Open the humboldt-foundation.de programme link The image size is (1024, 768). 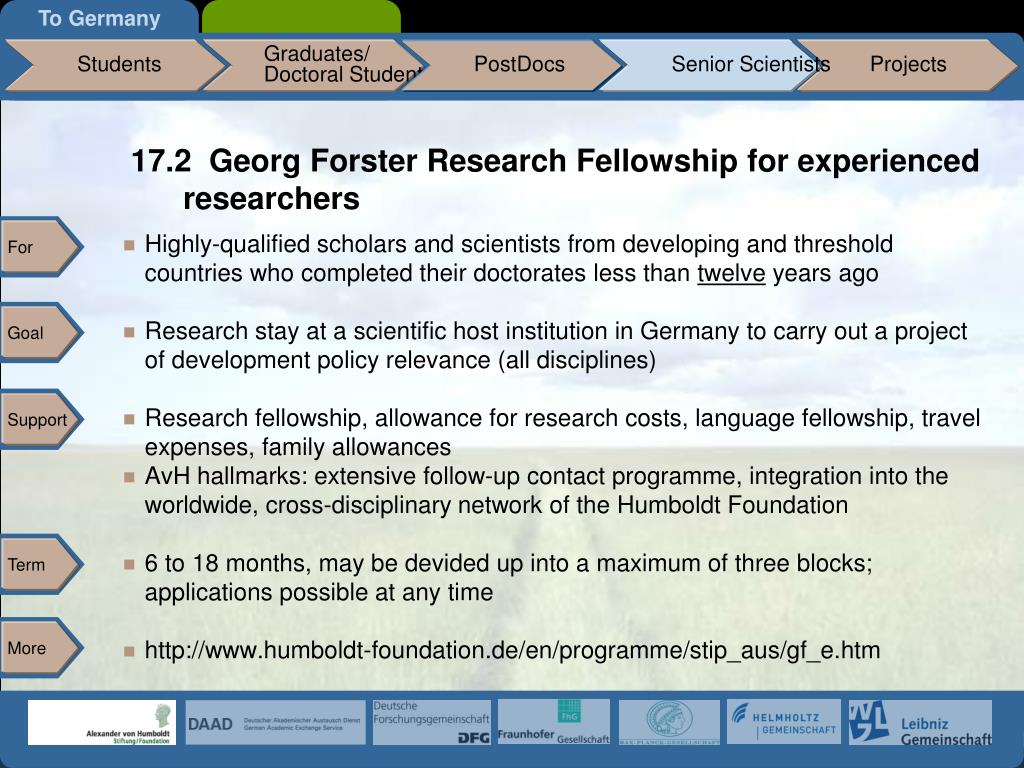coord(512,650)
